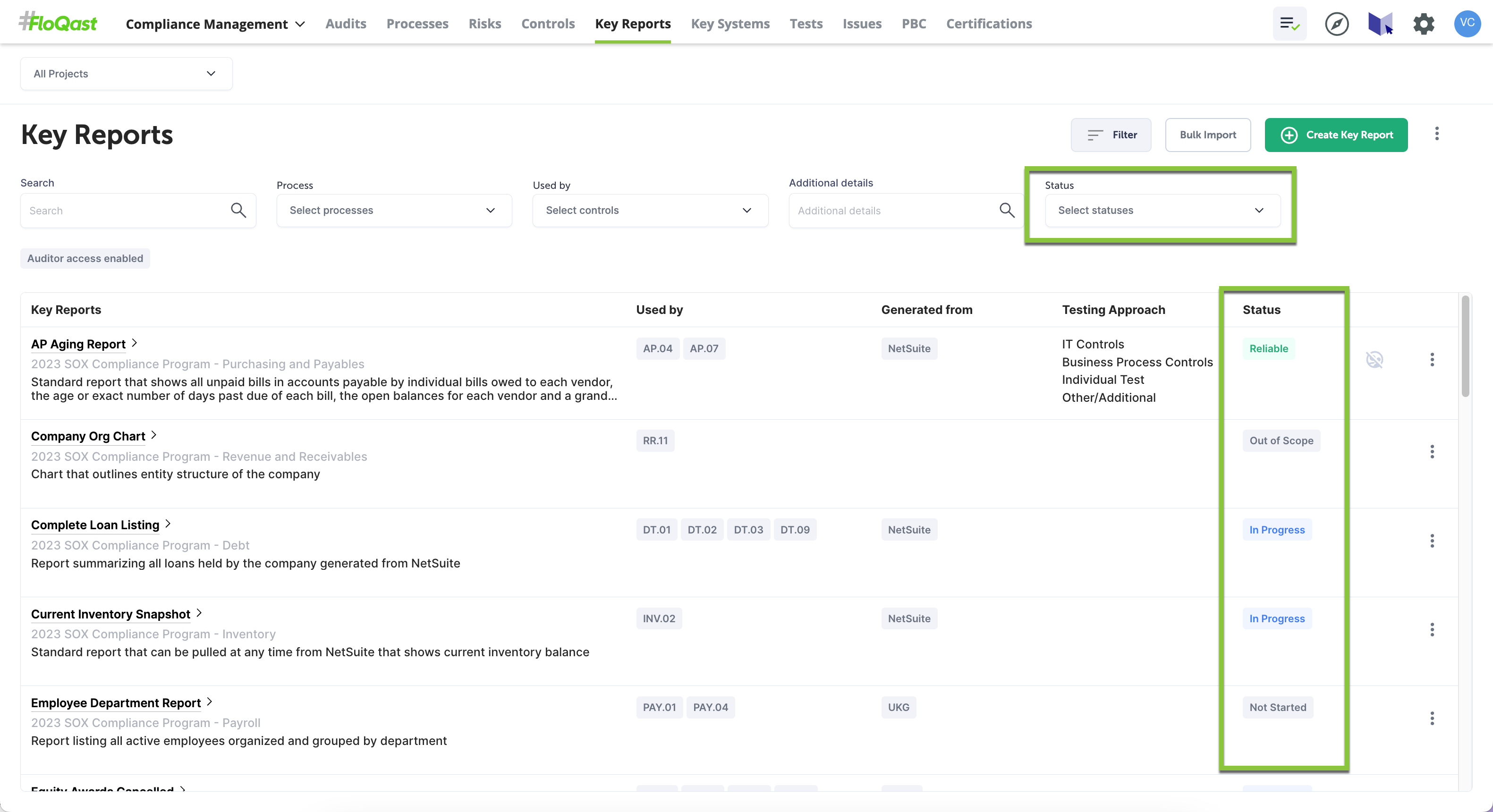
Task: Open the Current Inventory Snapshot link
Action: [110, 614]
